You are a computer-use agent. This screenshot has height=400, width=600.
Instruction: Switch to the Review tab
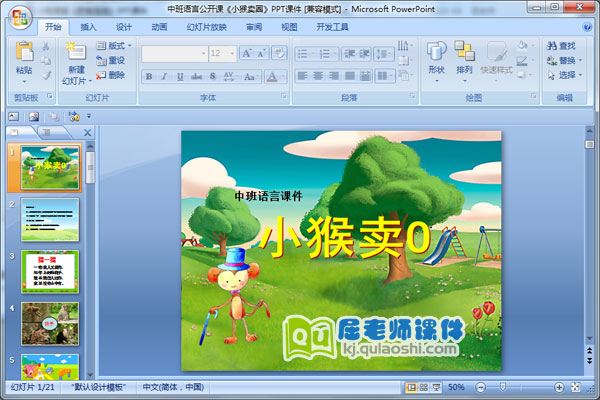[254, 27]
